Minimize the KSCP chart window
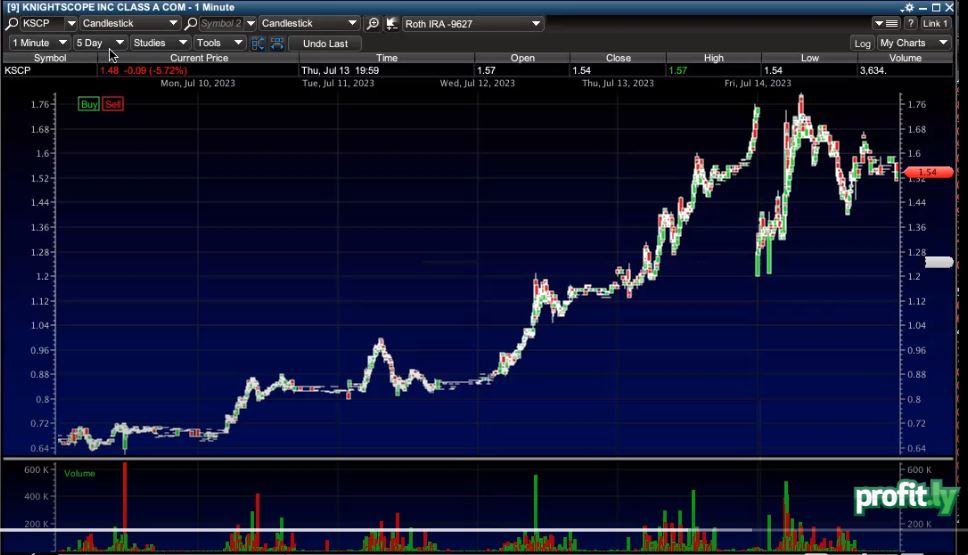The width and height of the screenshot is (968, 555). click(x=923, y=7)
